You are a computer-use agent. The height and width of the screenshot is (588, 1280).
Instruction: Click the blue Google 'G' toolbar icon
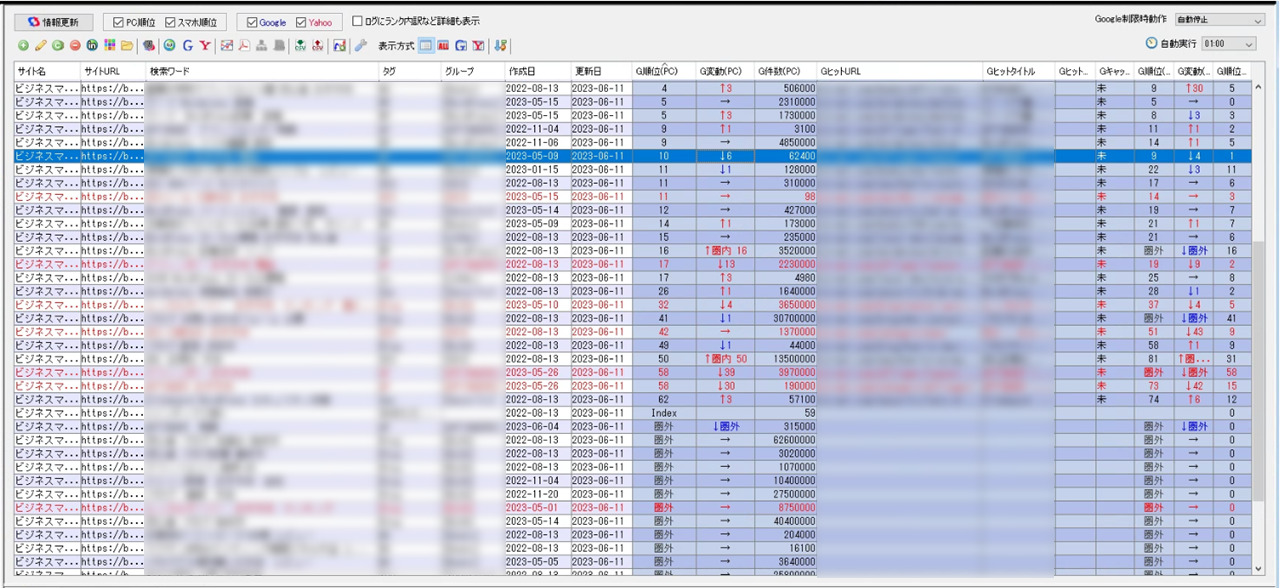coord(187,46)
